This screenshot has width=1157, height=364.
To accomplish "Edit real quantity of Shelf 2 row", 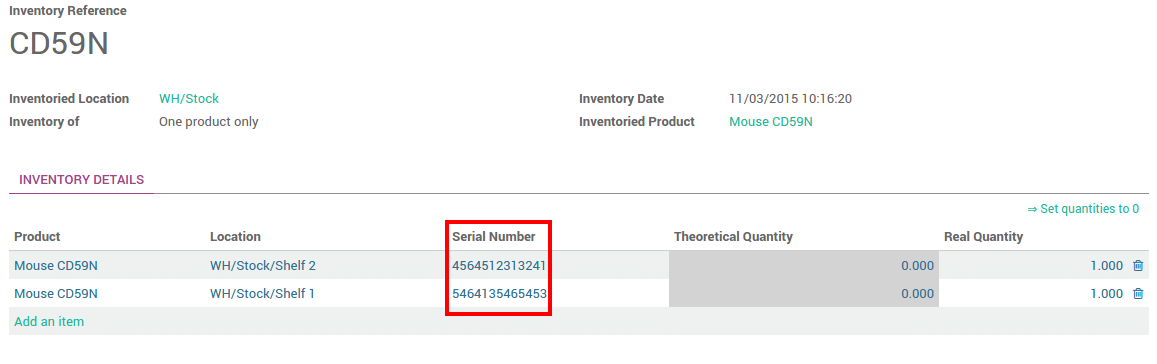I will tap(1033, 265).
